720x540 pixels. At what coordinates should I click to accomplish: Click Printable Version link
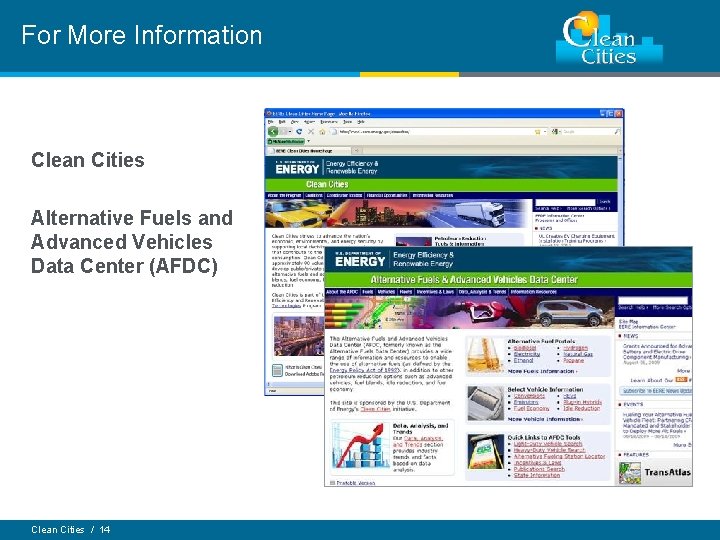tap(356, 483)
